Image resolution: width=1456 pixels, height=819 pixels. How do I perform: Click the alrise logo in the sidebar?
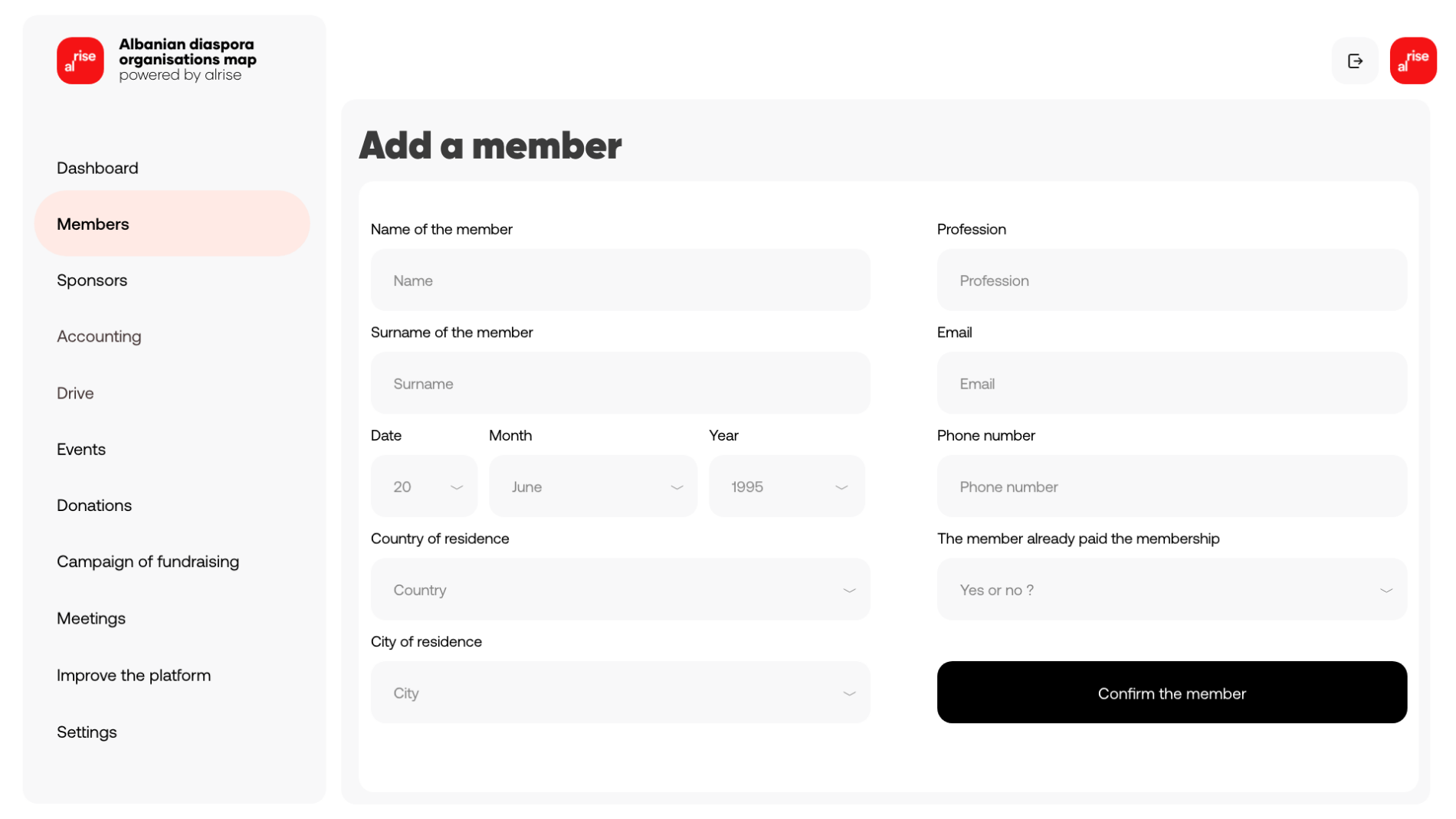pos(80,61)
